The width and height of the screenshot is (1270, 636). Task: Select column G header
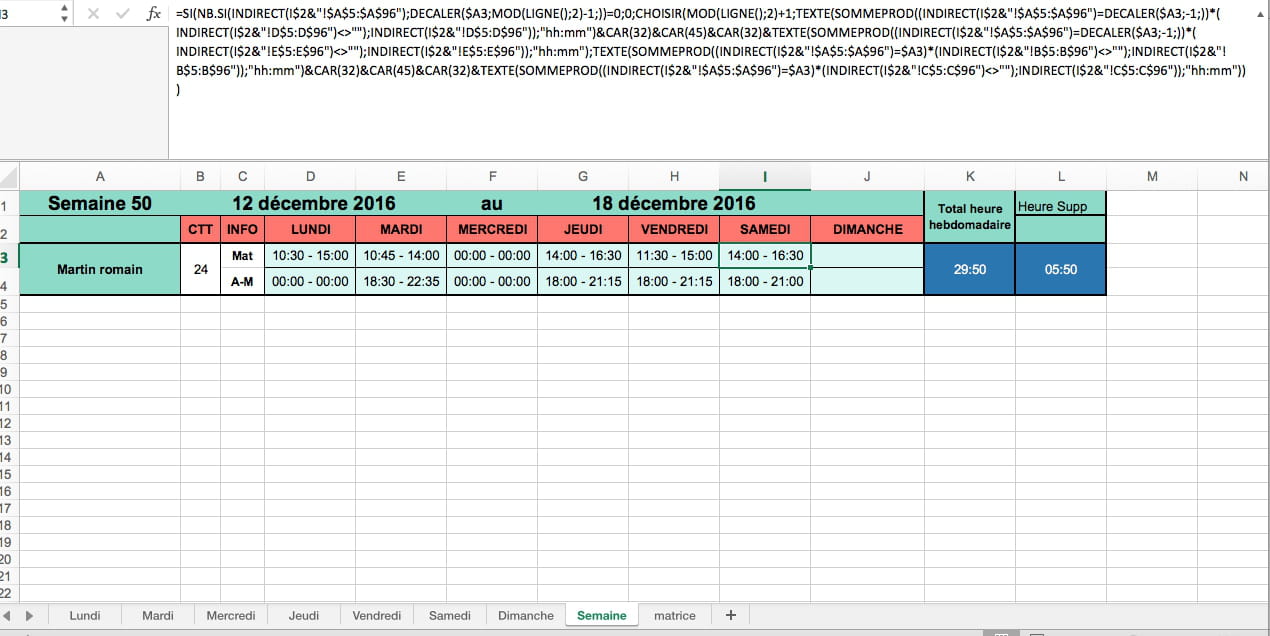(583, 177)
